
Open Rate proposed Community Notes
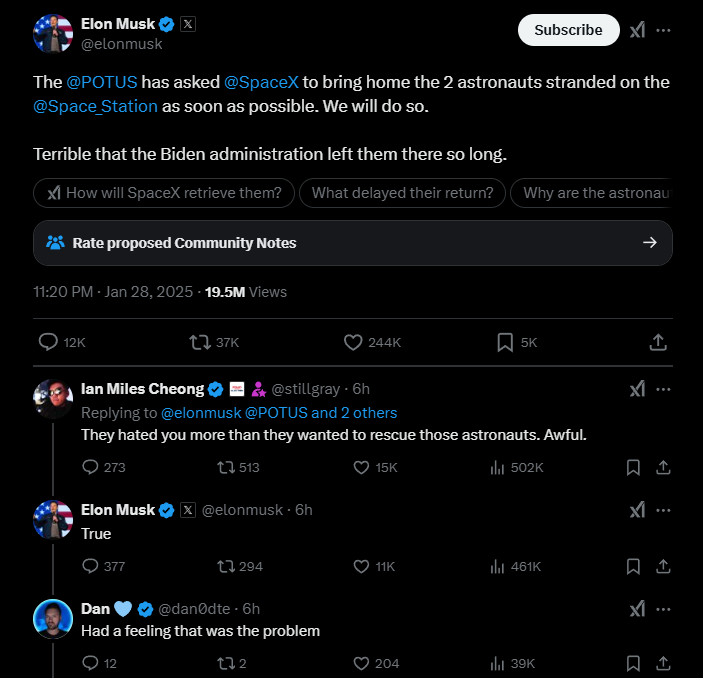353,243
